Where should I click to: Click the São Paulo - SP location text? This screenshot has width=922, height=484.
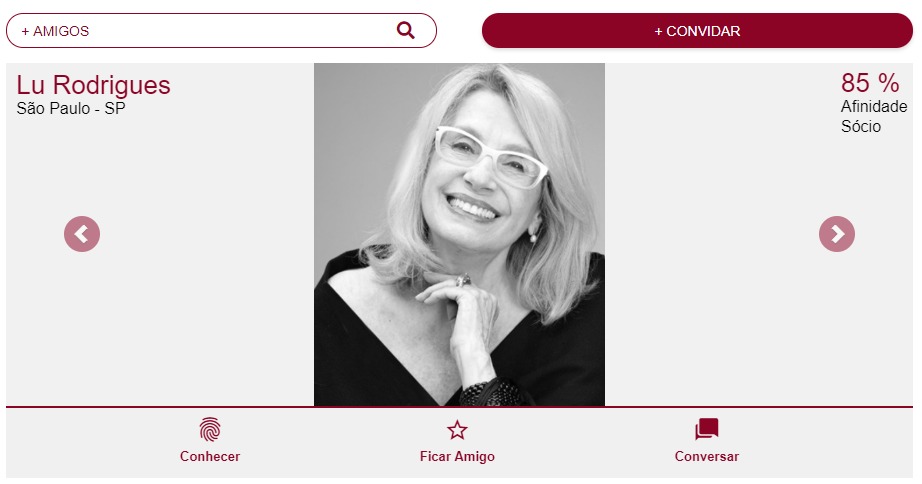click(71, 109)
